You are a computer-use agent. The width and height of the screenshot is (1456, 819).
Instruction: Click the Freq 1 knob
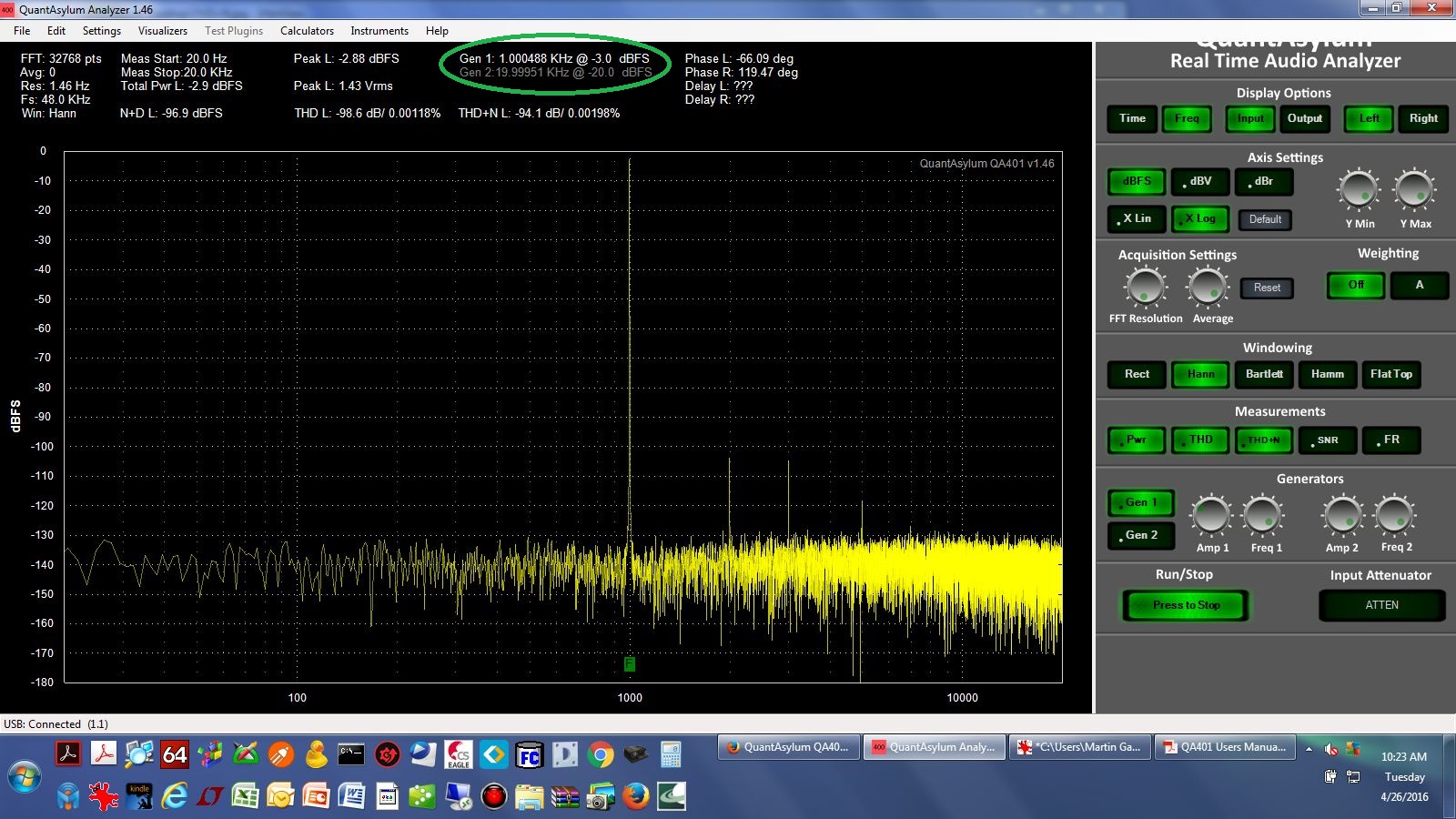[1264, 516]
